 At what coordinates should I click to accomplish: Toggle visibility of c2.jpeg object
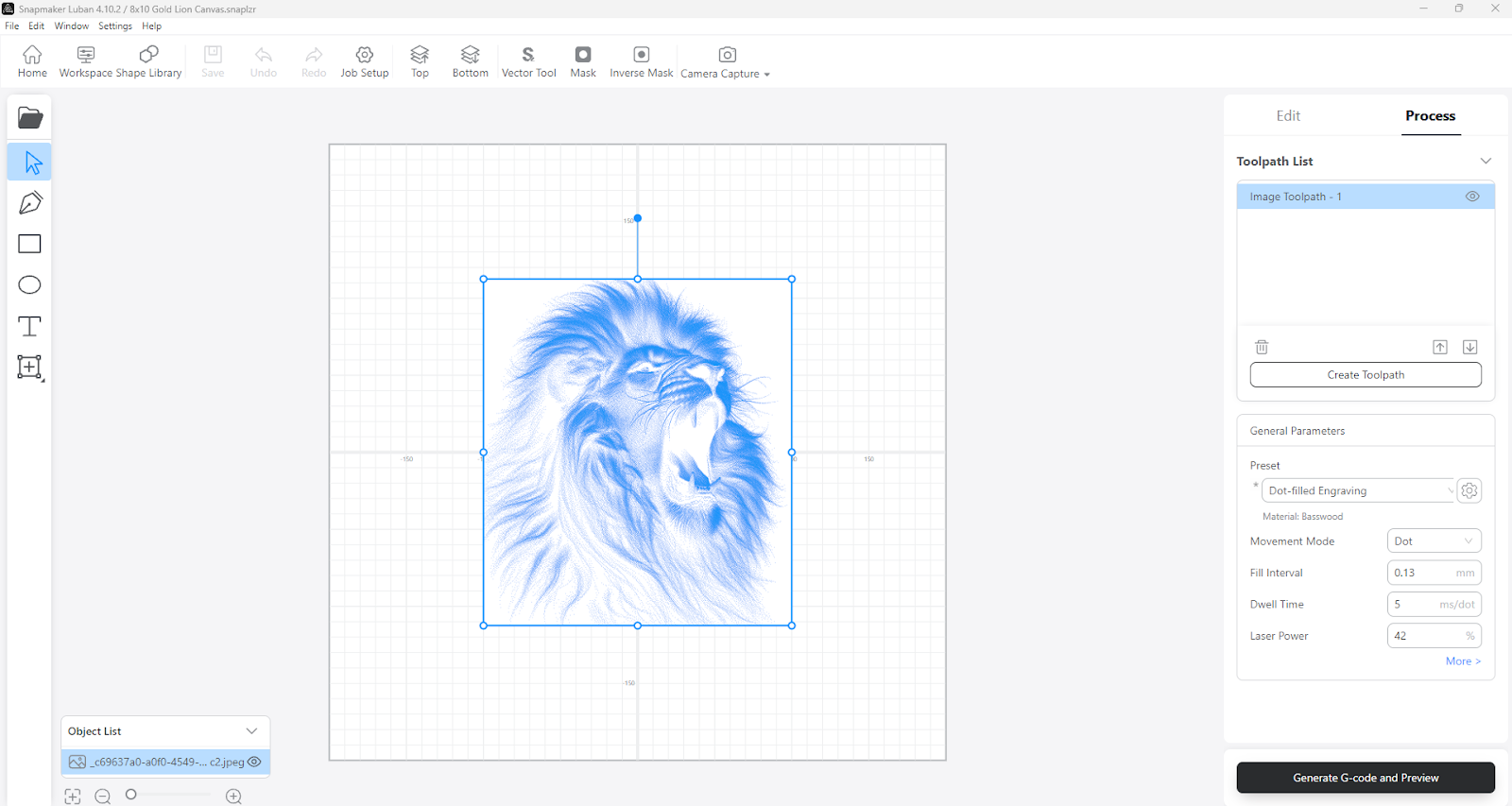coord(254,762)
